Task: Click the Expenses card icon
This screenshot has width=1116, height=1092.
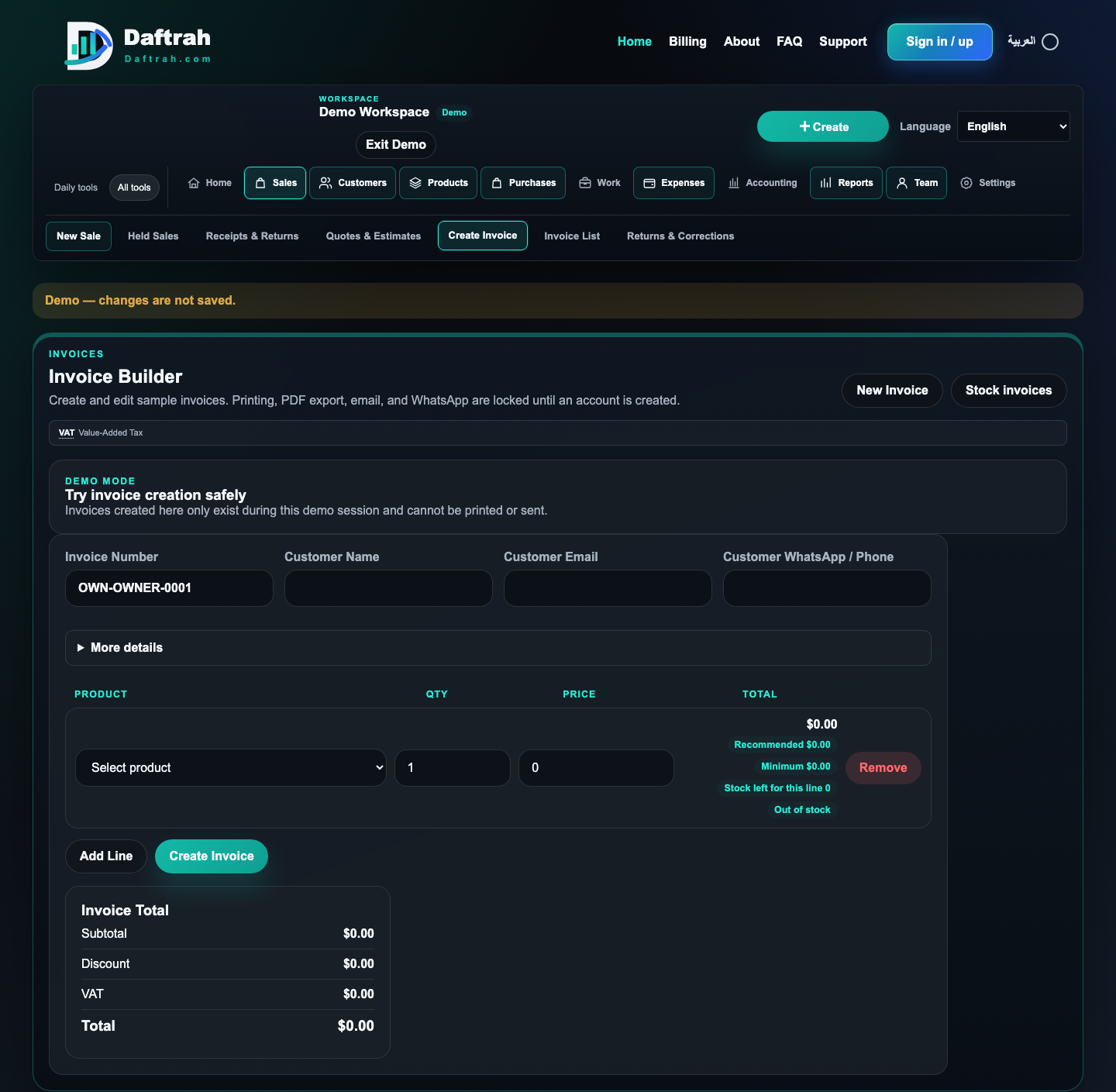Action: click(x=649, y=183)
